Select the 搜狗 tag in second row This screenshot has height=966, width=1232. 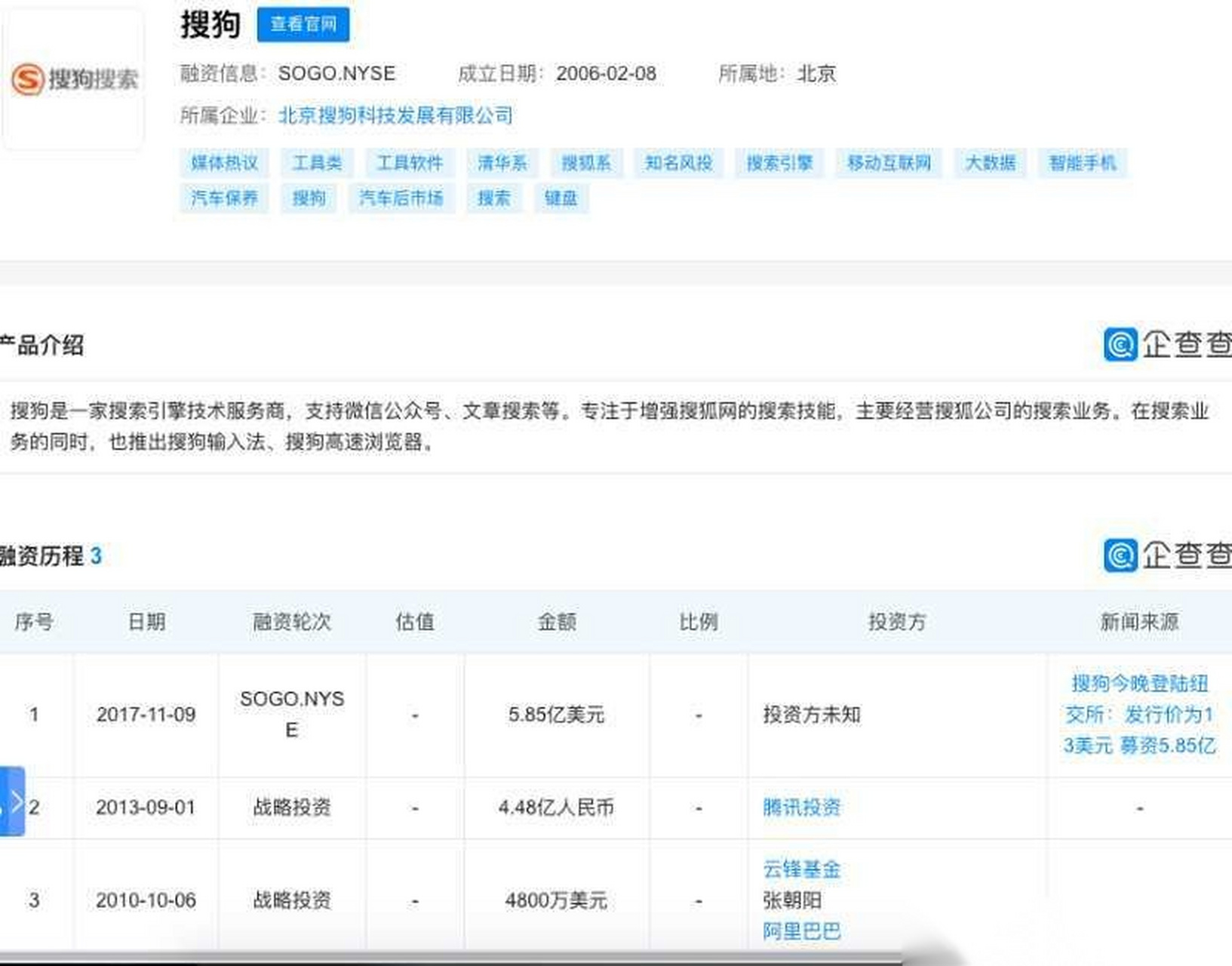click(x=309, y=198)
